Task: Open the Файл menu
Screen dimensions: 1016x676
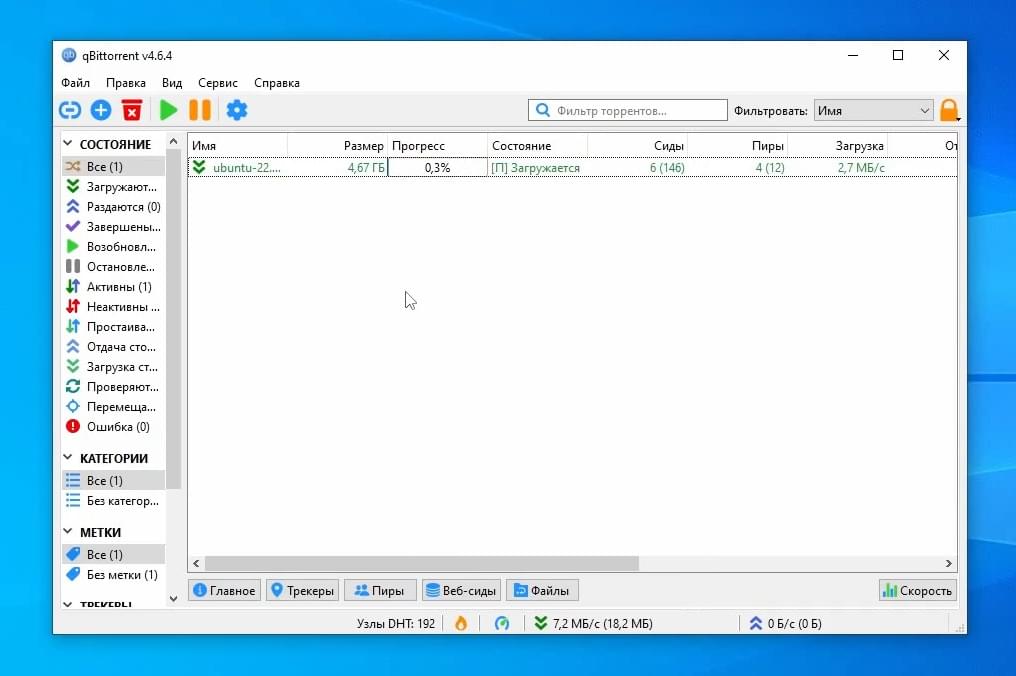Action: pos(76,83)
